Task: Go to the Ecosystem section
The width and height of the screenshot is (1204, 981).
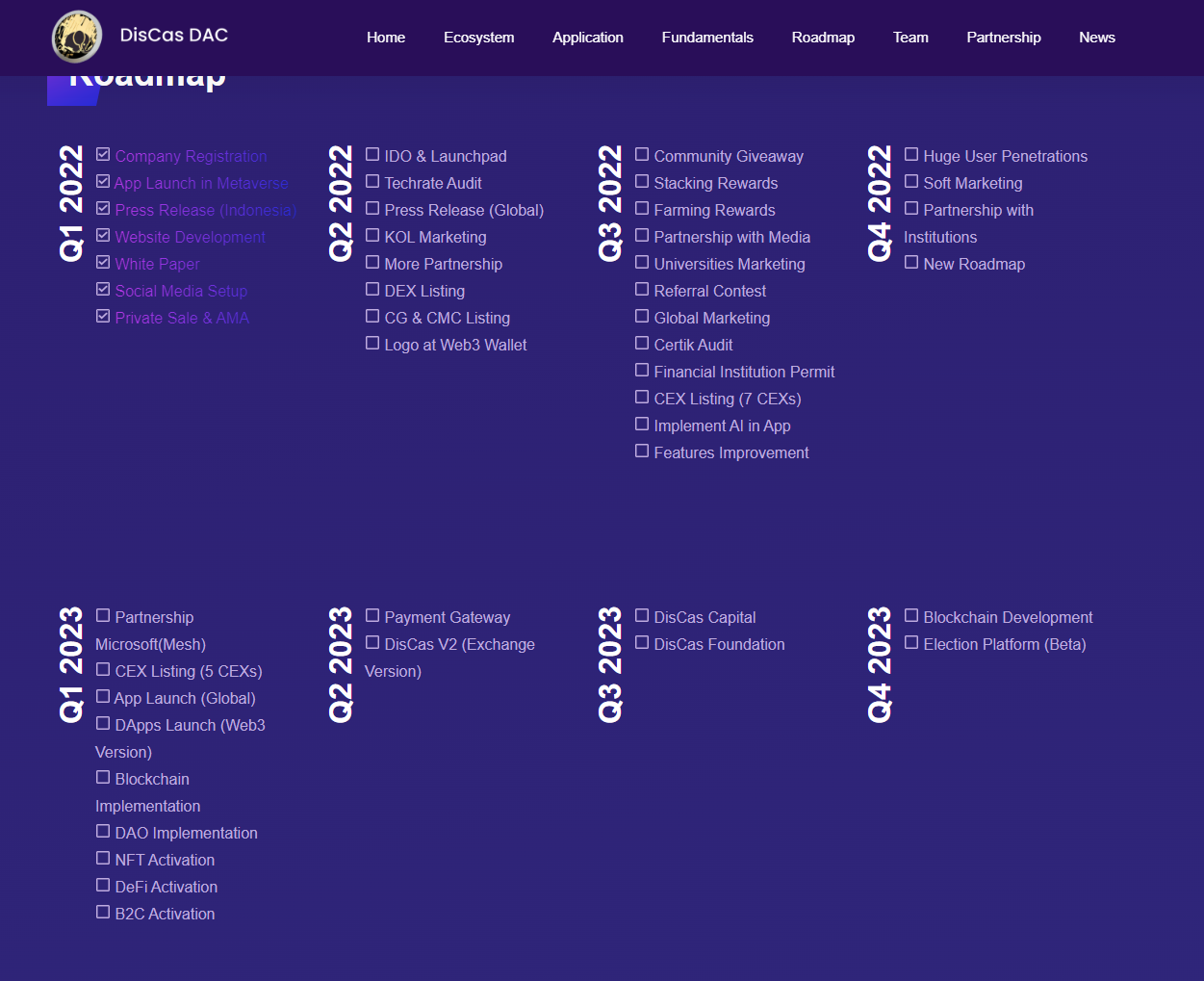Action: tap(478, 38)
